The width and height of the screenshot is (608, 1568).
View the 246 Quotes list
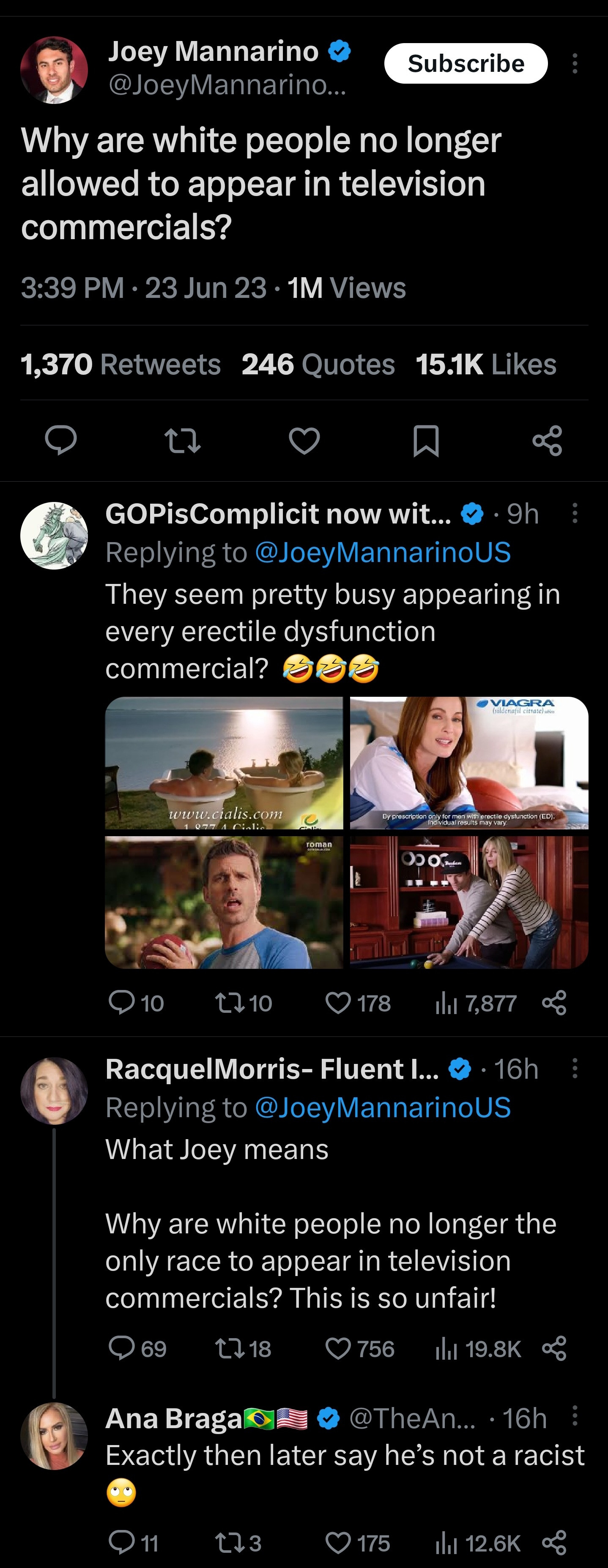318,365
